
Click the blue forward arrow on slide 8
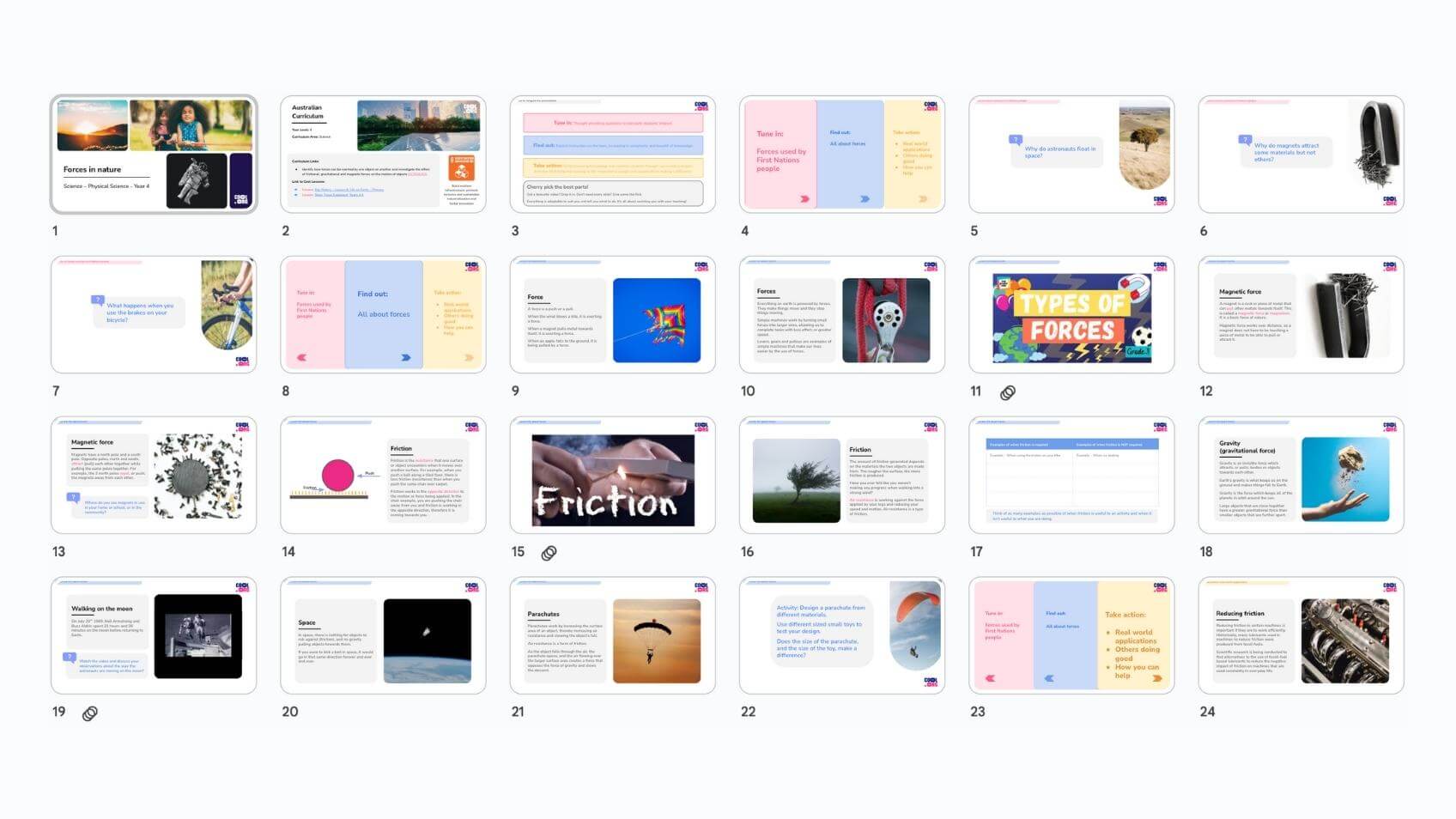click(x=405, y=357)
